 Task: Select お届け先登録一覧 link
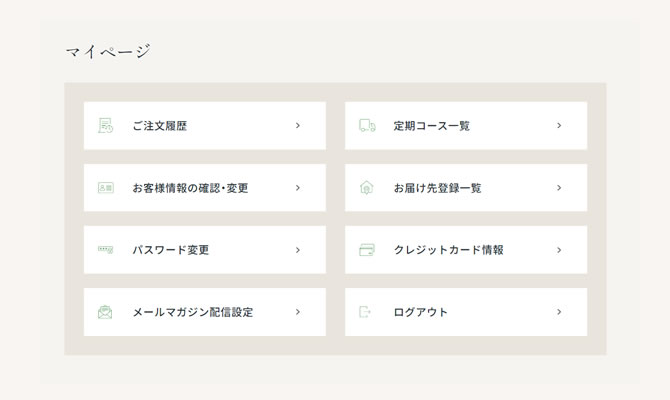click(466, 188)
